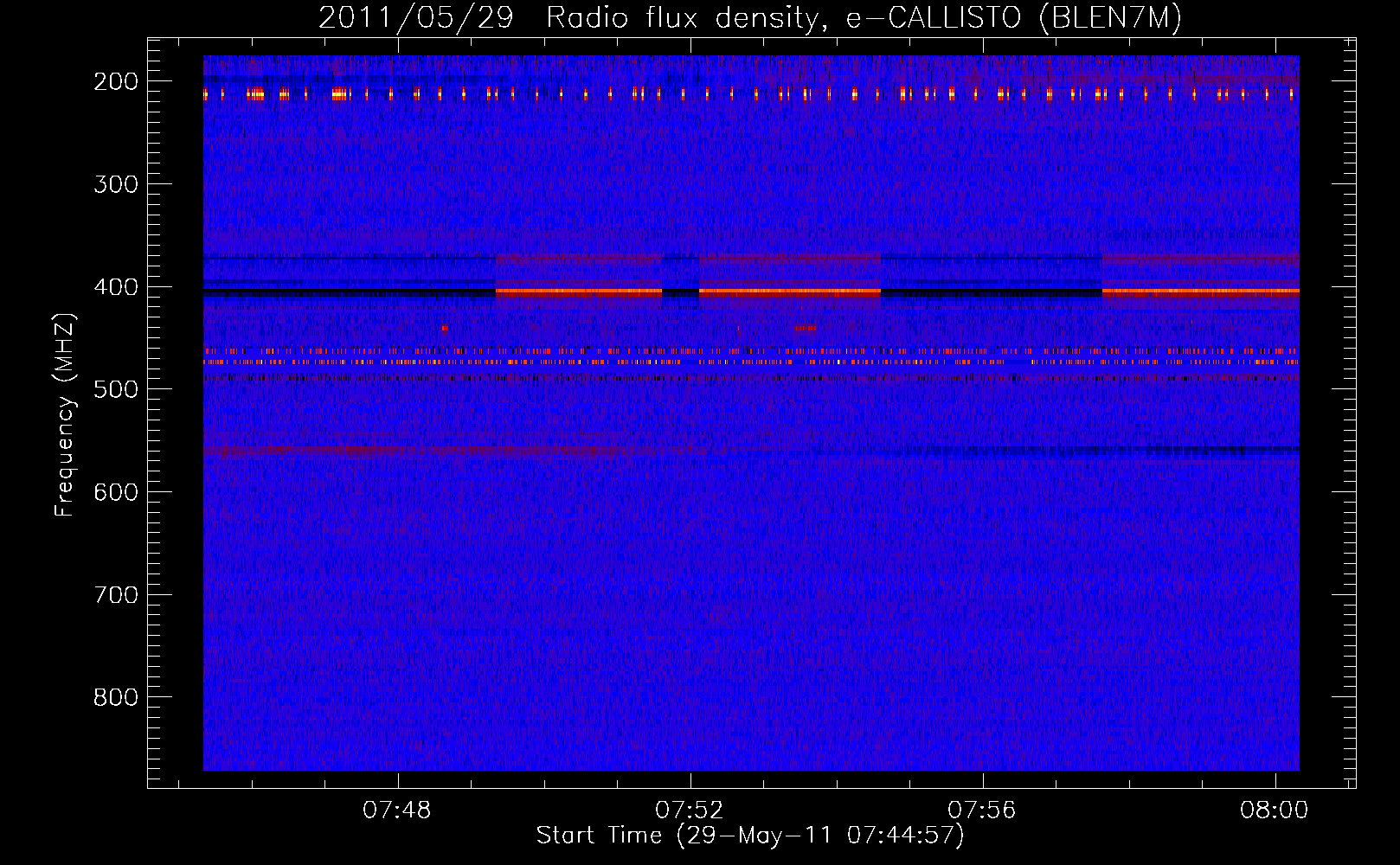Click the 'Start Time (29-May-11 07:44:57)' label

pyautogui.click(x=750, y=836)
